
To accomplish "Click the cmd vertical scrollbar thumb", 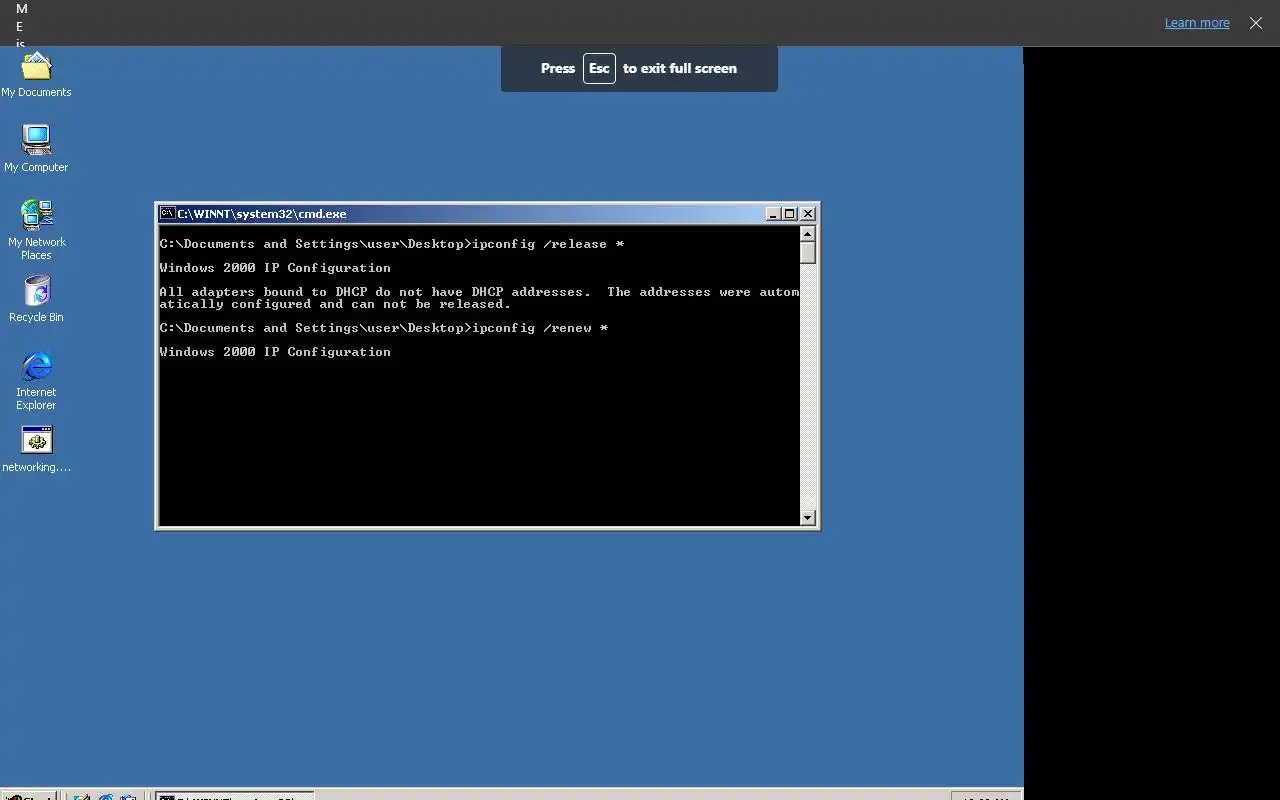I will (x=808, y=253).
